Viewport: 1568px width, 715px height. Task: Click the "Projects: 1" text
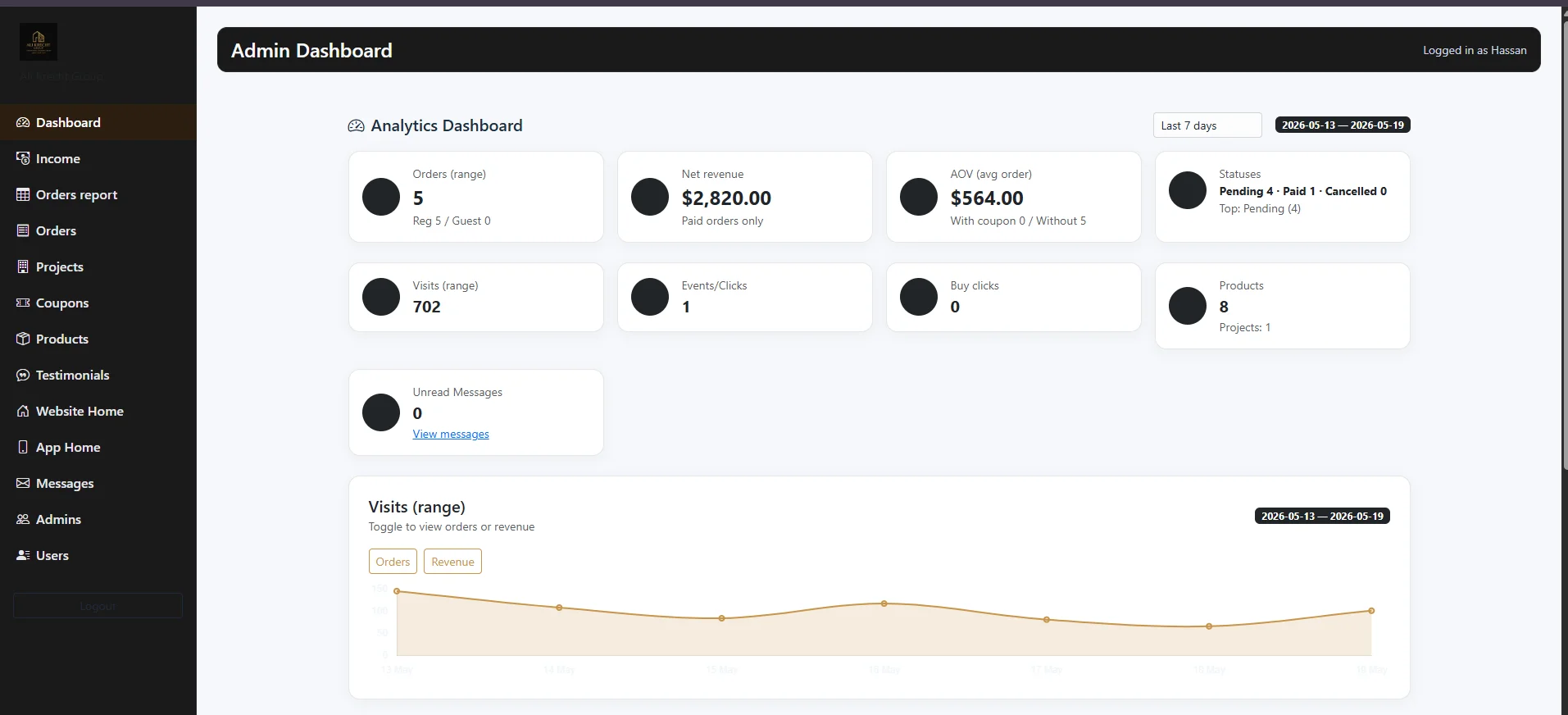(1244, 327)
